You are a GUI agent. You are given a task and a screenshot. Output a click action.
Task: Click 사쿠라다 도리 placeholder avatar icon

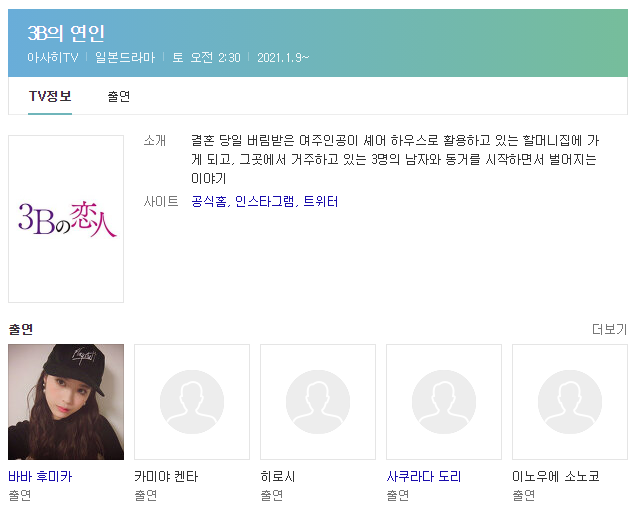pyautogui.click(x=444, y=402)
